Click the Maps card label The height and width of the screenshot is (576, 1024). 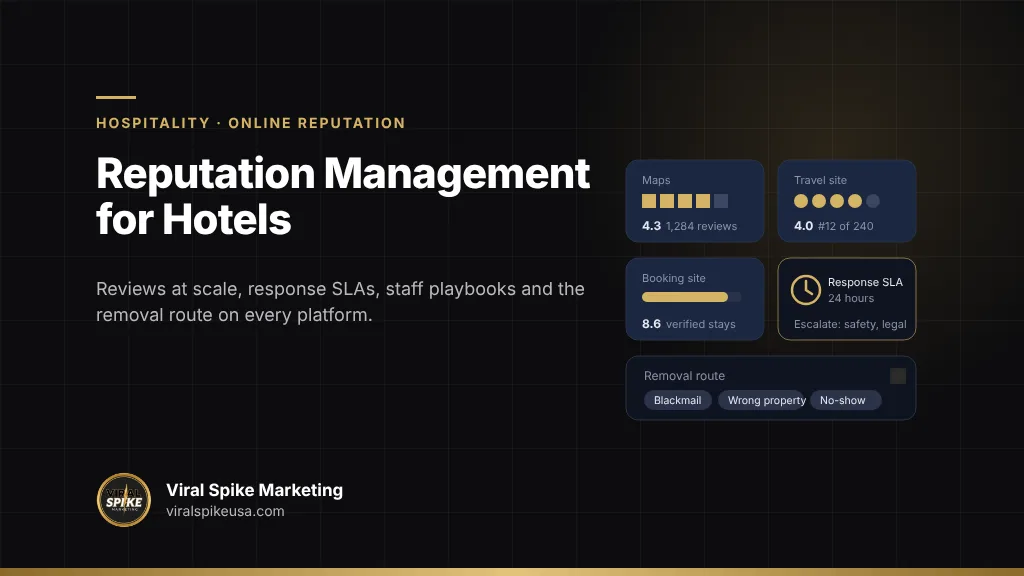pos(656,180)
